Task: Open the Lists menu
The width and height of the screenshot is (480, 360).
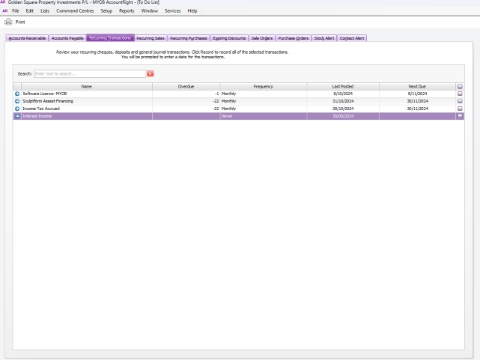Action: pos(45,11)
